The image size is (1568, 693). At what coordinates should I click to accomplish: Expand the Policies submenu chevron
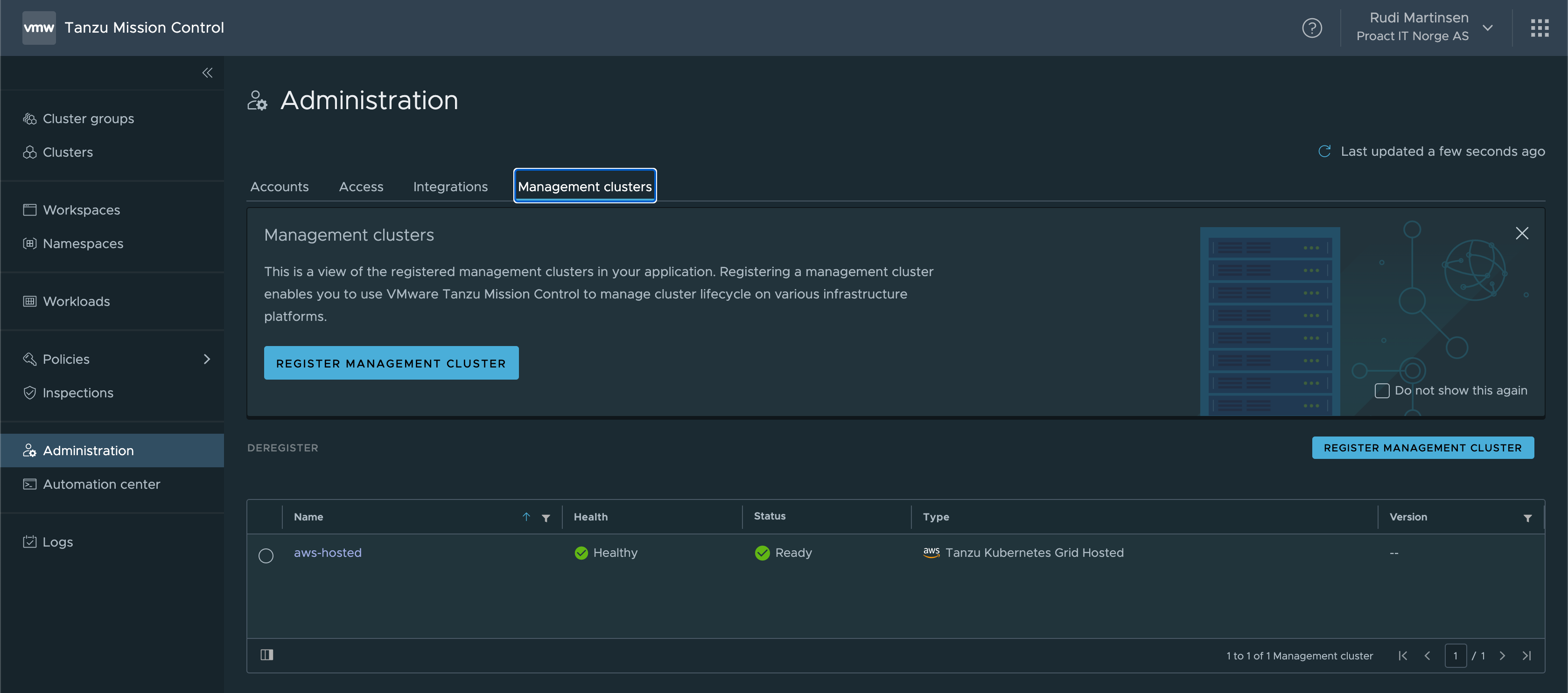pyautogui.click(x=207, y=359)
